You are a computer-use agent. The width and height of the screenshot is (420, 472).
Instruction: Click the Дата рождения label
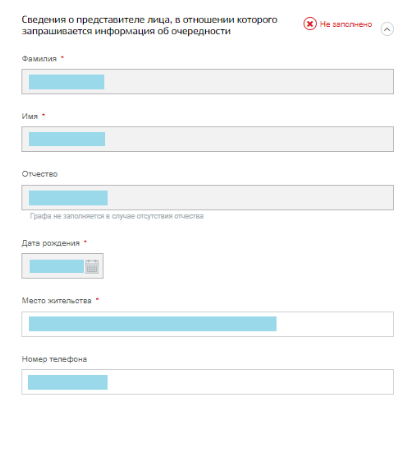click(x=51, y=243)
